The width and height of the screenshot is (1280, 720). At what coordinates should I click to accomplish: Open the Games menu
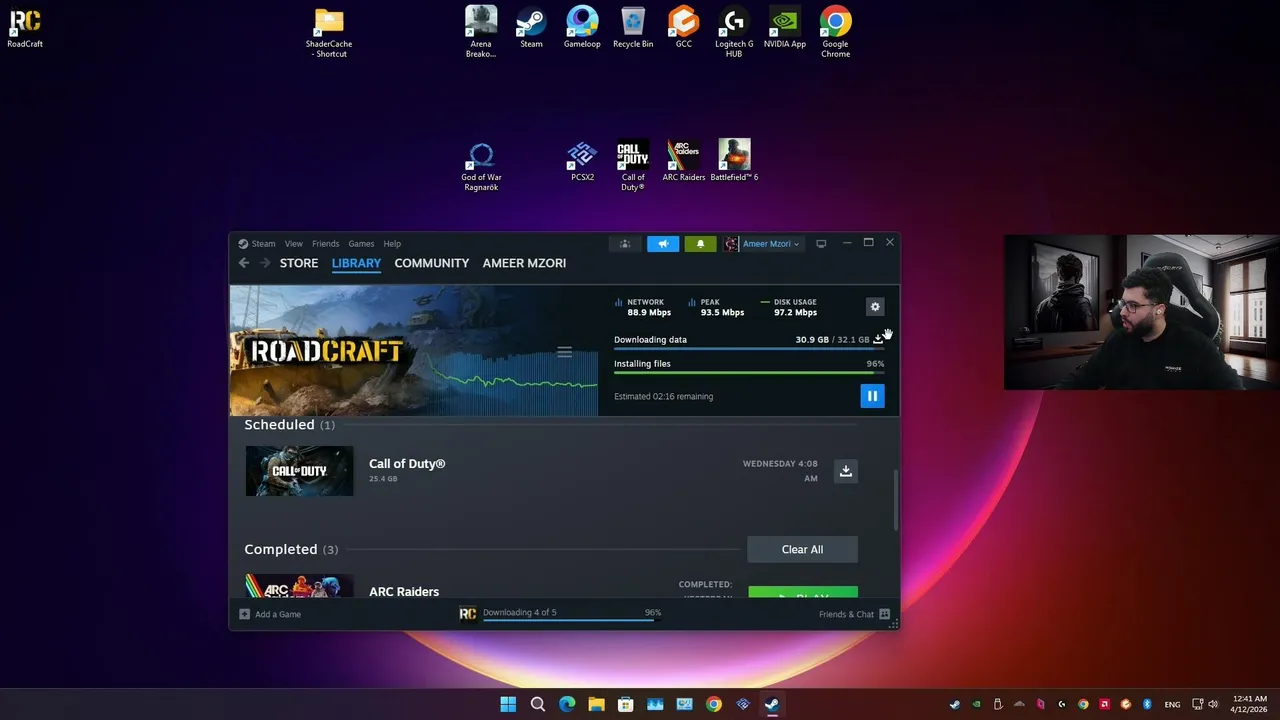click(361, 244)
